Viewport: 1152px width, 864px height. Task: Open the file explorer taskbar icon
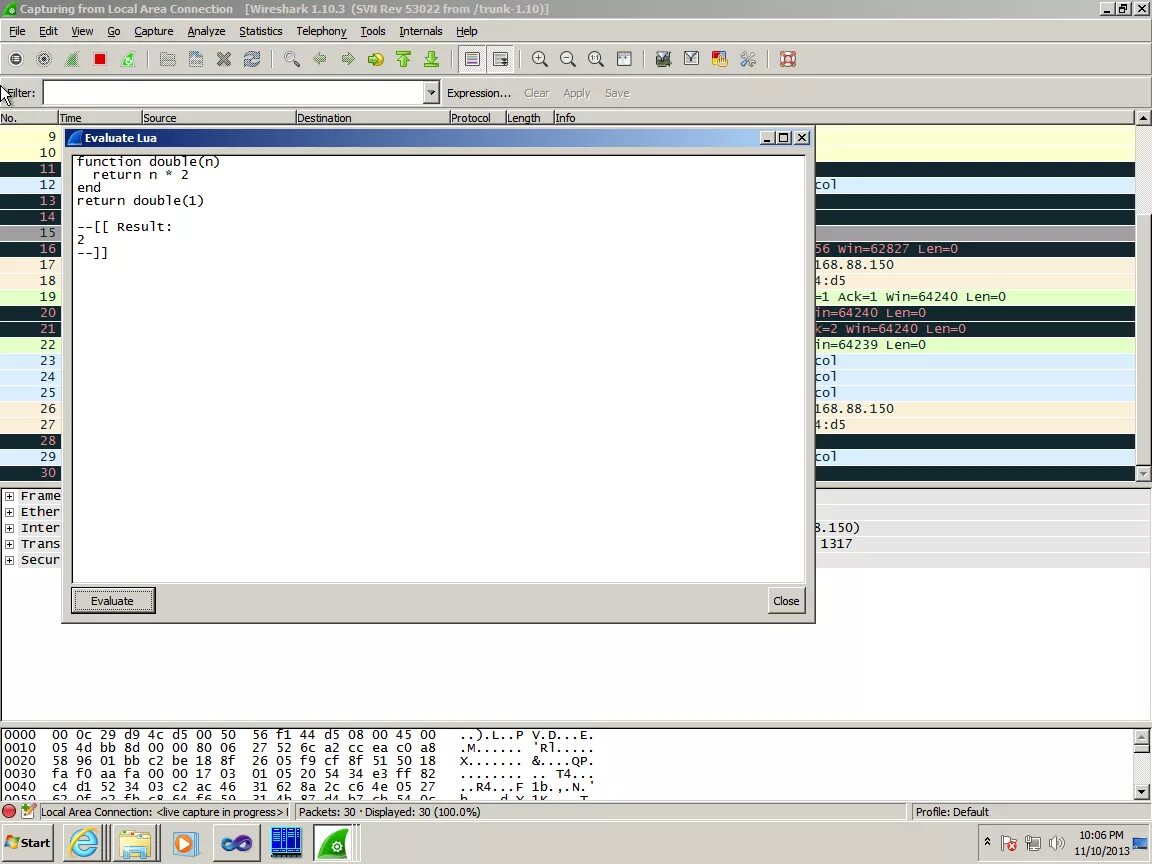coord(135,842)
